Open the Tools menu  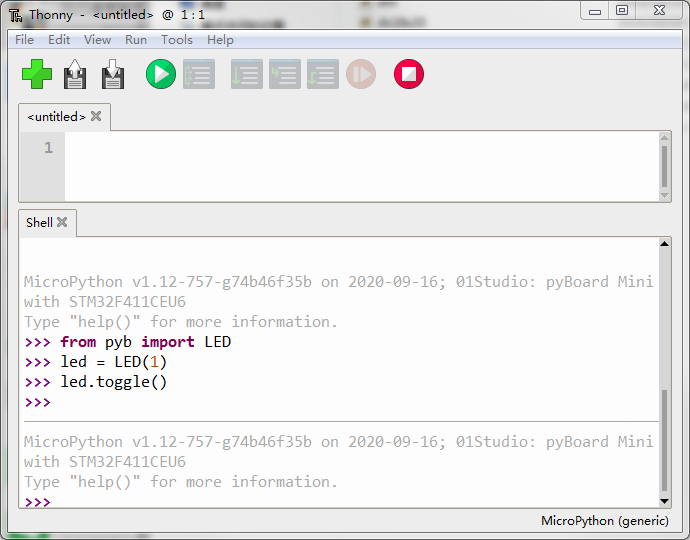176,40
